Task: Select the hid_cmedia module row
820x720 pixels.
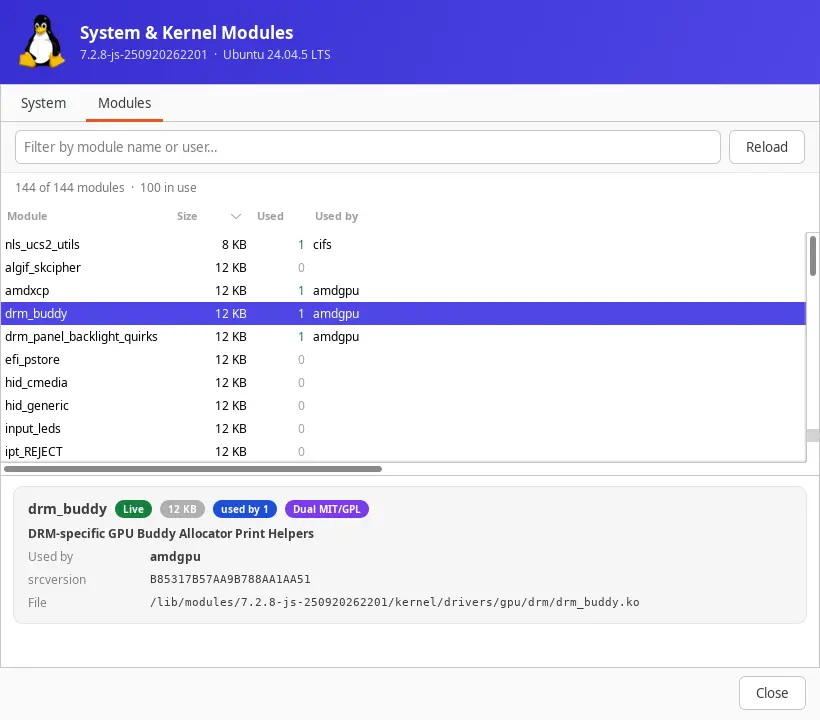Action: [403, 382]
